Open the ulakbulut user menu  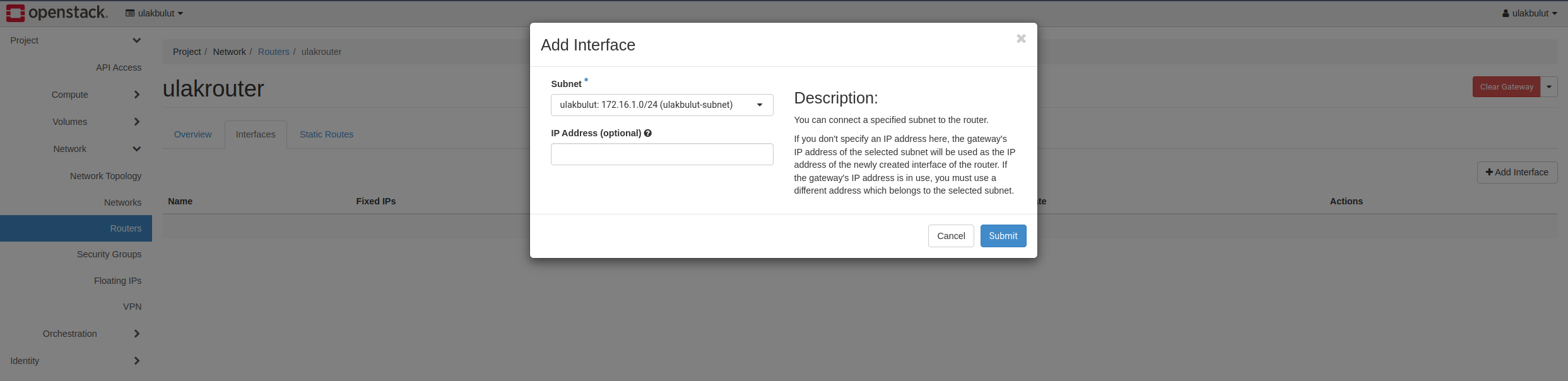point(1530,13)
